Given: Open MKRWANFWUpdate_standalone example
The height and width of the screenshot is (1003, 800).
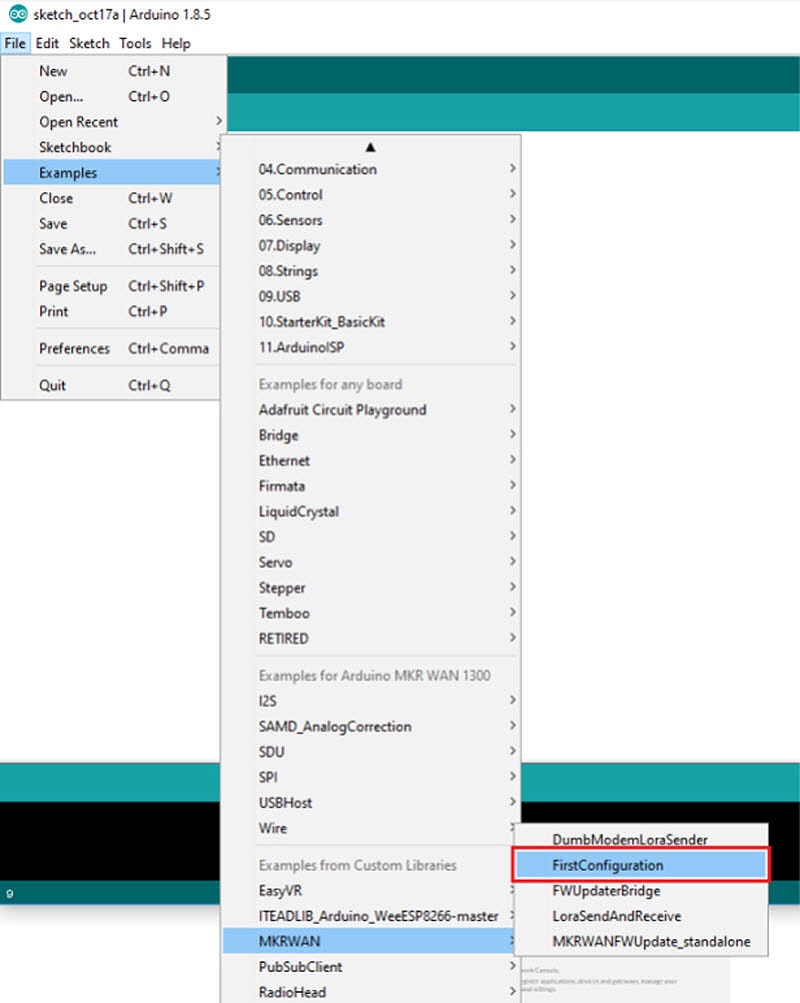Looking at the screenshot, I should (x=651, y=941).
